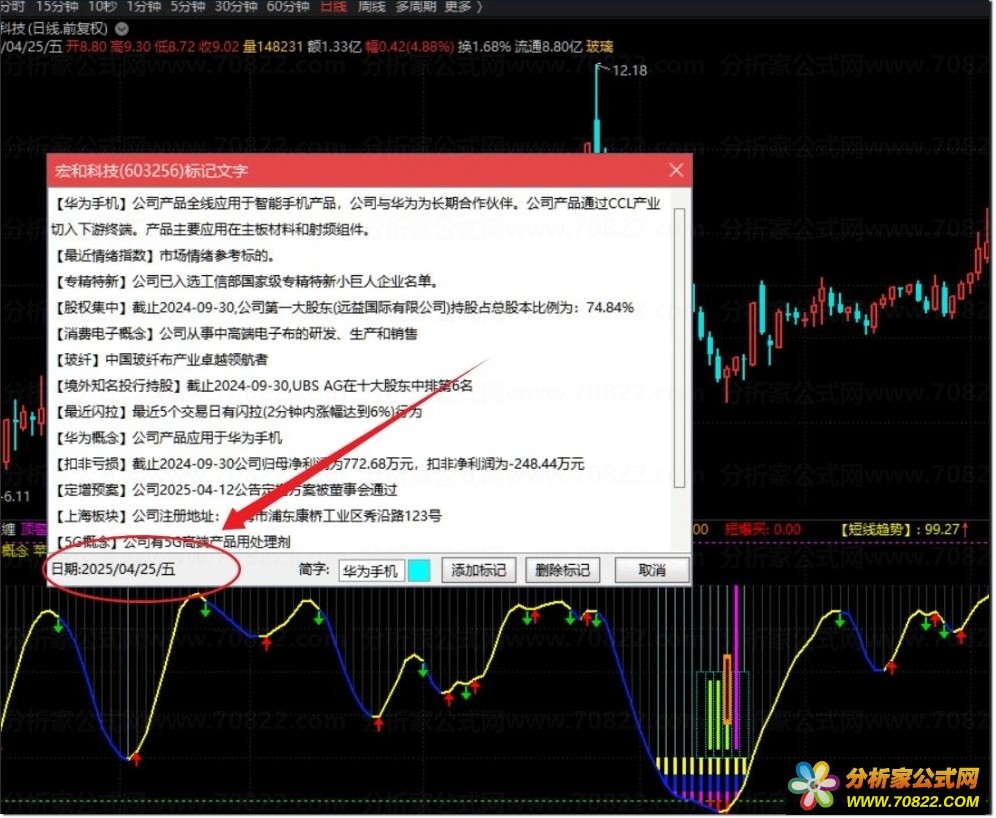Viewport: 996px width, 818px height.
Task: Select the 【华为手机】 note line
Action: coord(356,216)
